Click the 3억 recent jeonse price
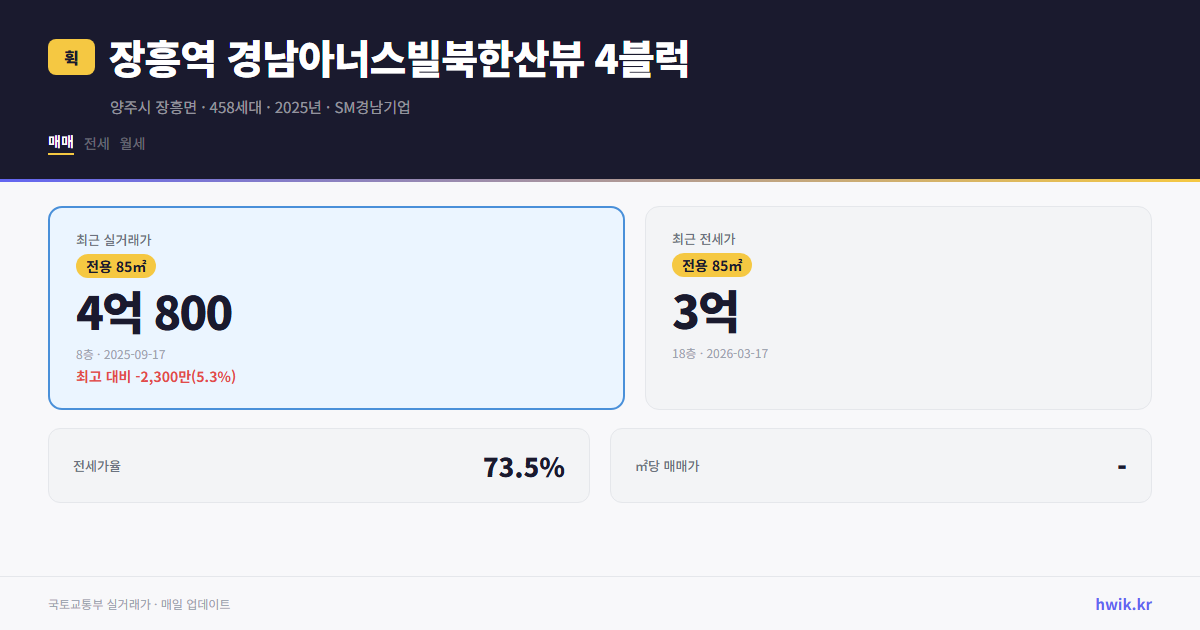 706,312
